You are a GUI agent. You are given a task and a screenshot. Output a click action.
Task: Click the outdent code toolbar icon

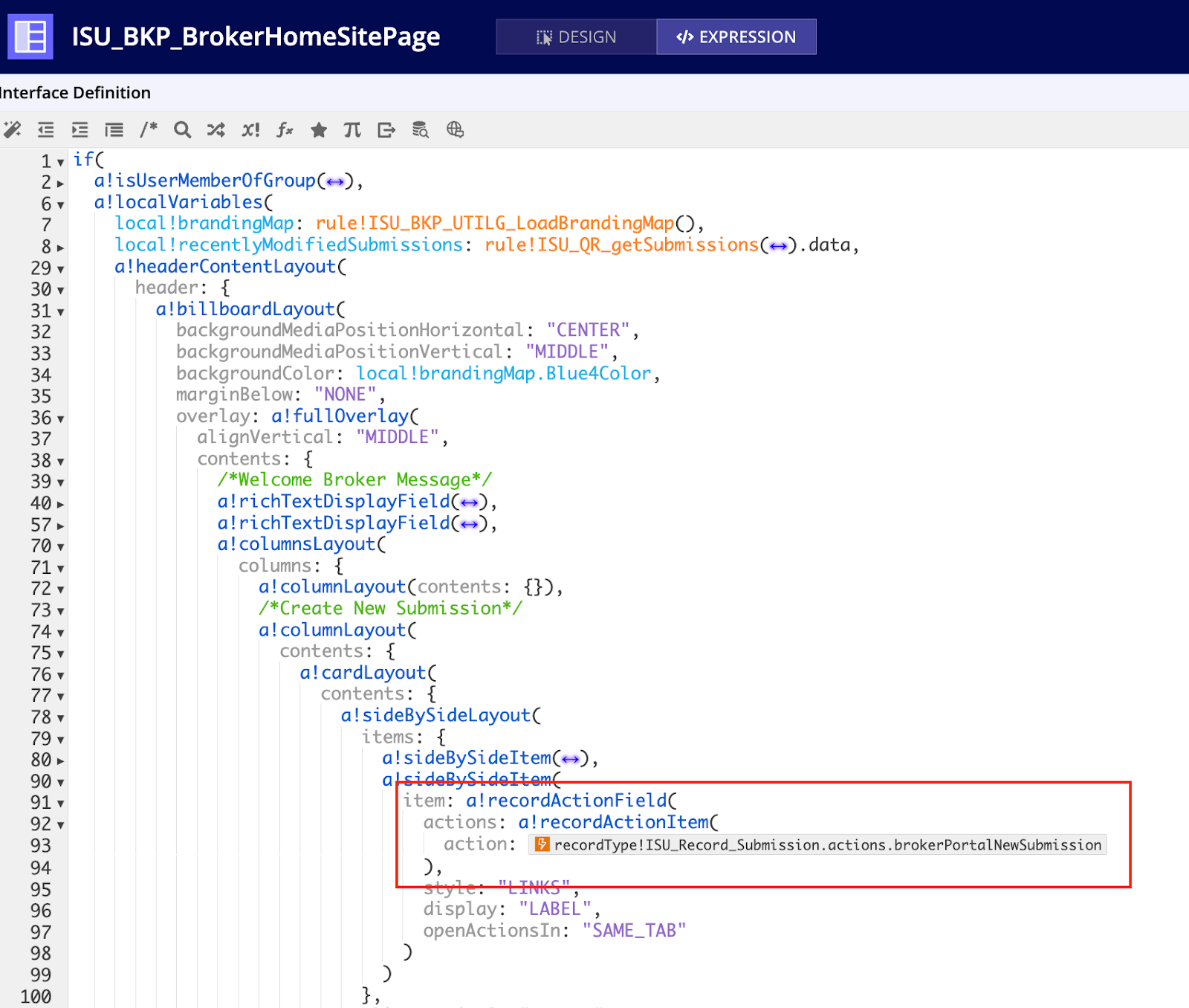pyautogui.click(x=46, y=130)
